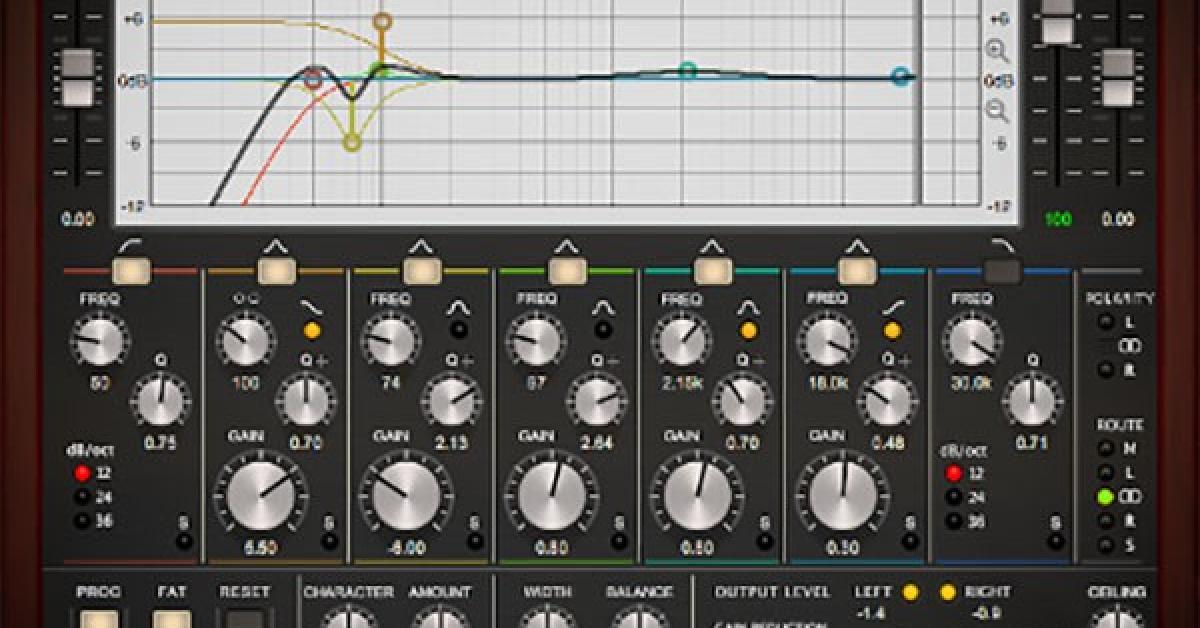1200x628 pixels.
Task: Toggle bell shape LED on the 74 Hz band
Action: click(459, 330)
